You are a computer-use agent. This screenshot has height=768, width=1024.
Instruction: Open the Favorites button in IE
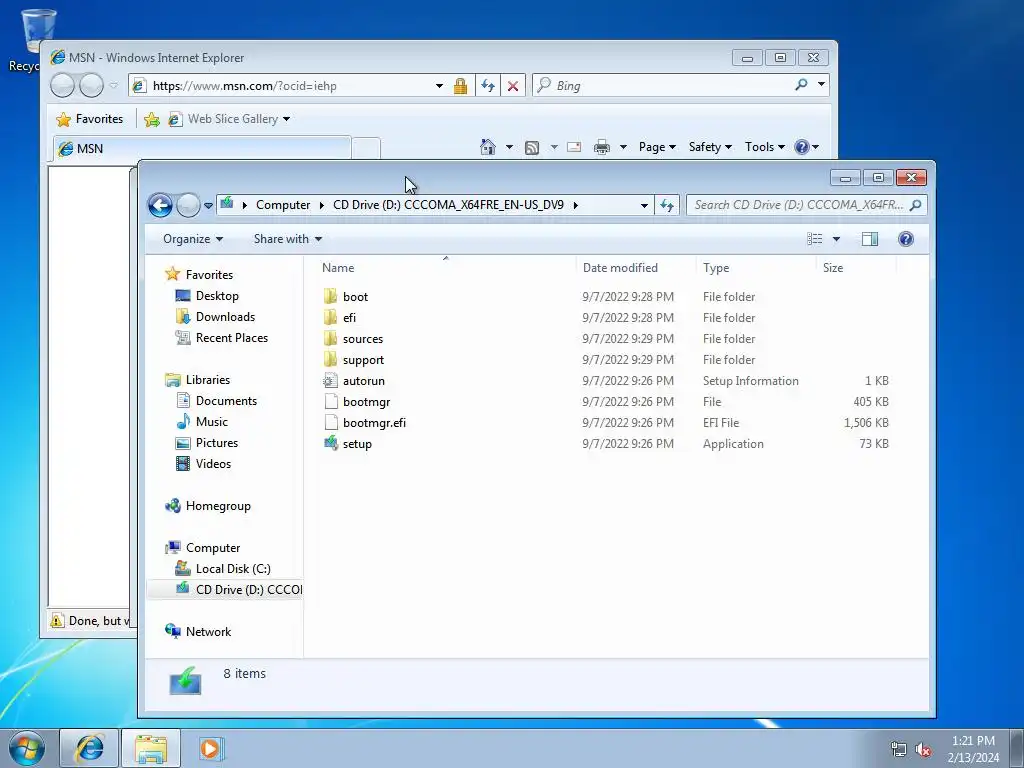(90, 119)
